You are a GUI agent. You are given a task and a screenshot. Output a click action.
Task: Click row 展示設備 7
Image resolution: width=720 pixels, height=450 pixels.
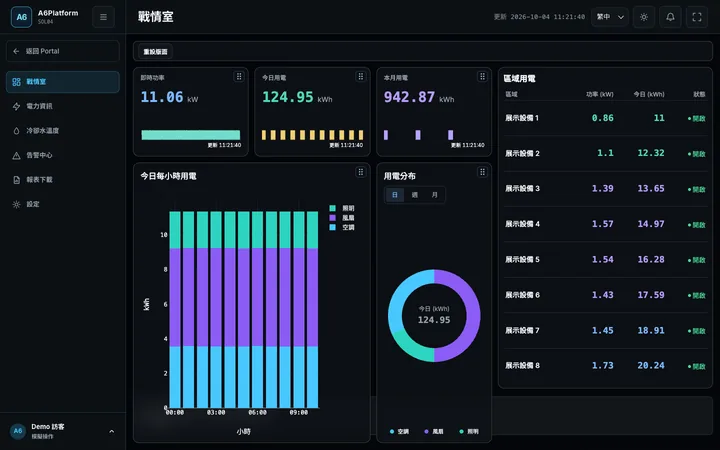[605, 330]
